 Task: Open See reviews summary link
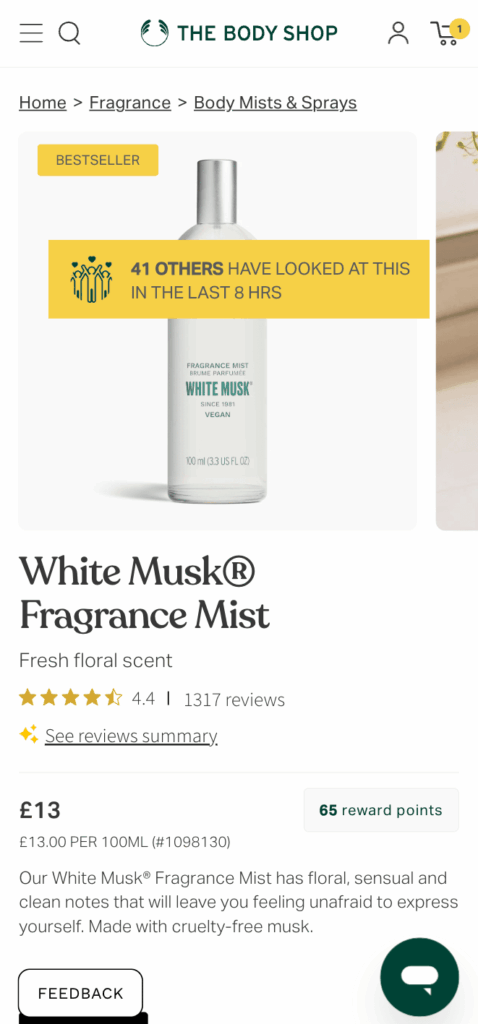tap(131, 736)
